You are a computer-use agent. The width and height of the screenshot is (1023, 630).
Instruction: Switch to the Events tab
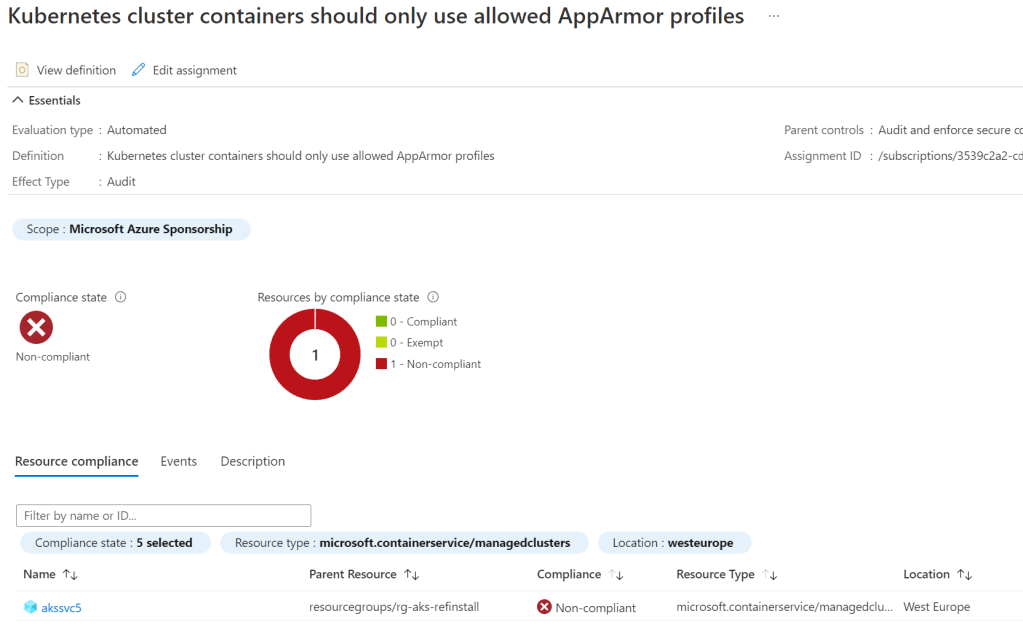click(179, 461)
